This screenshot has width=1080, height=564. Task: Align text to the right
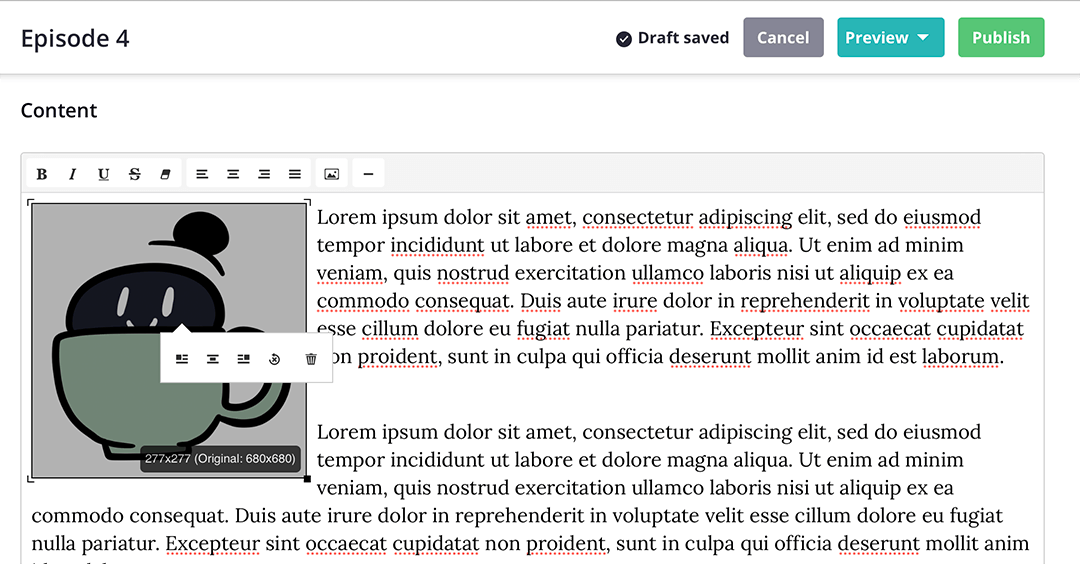[x=264, y=174]
